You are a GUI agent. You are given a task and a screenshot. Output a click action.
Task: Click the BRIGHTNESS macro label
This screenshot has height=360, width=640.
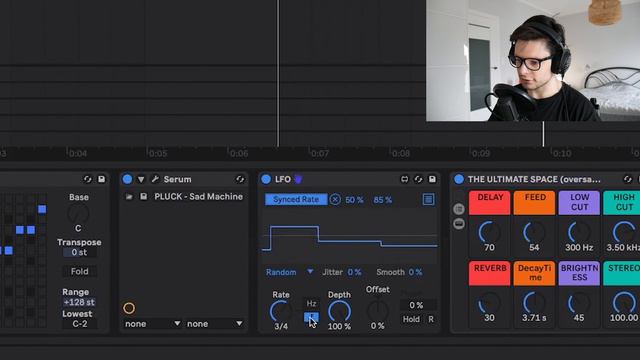[x=579, y=273]
